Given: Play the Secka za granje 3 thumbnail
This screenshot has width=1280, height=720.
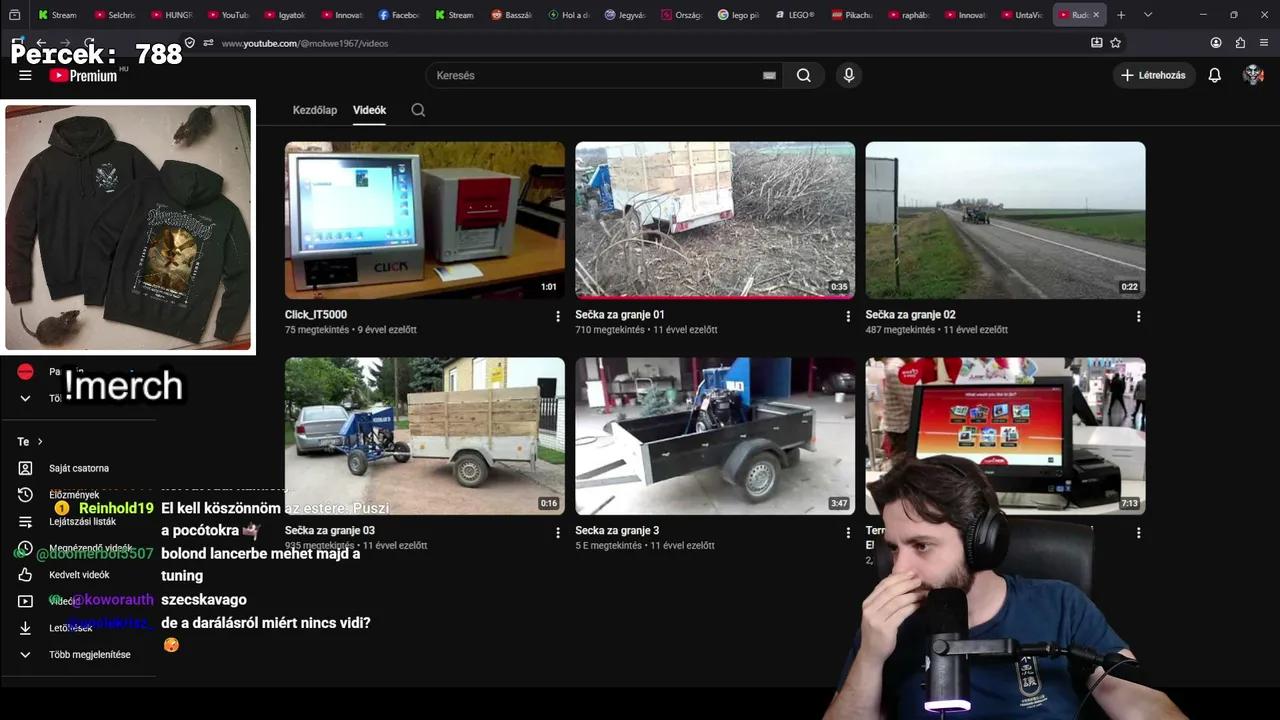Looking at the screenshot, I should 715,436.
